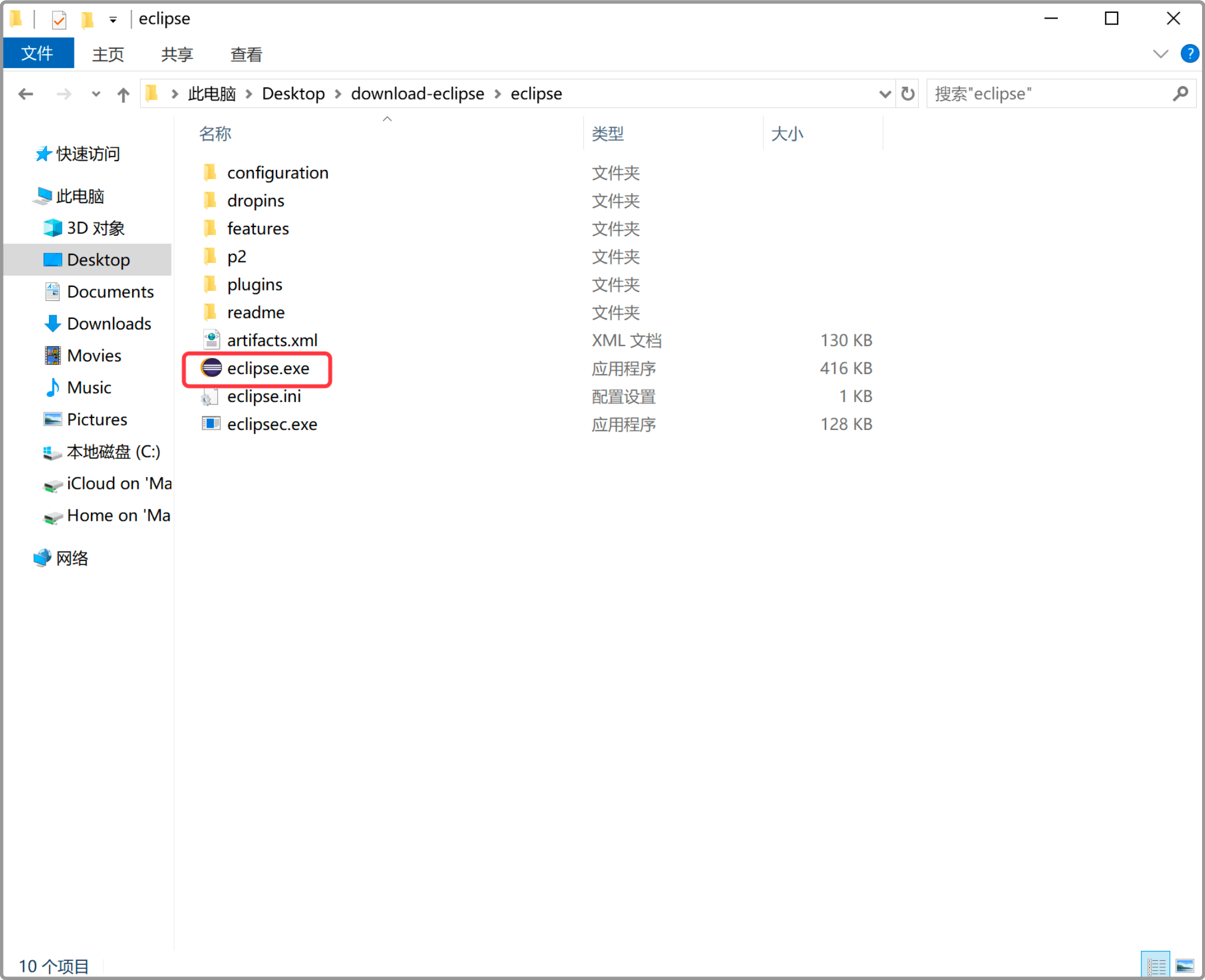Open the 共享 ribbon tab
This screenshot has height=980, width=1205.
[x=177, y=54]
